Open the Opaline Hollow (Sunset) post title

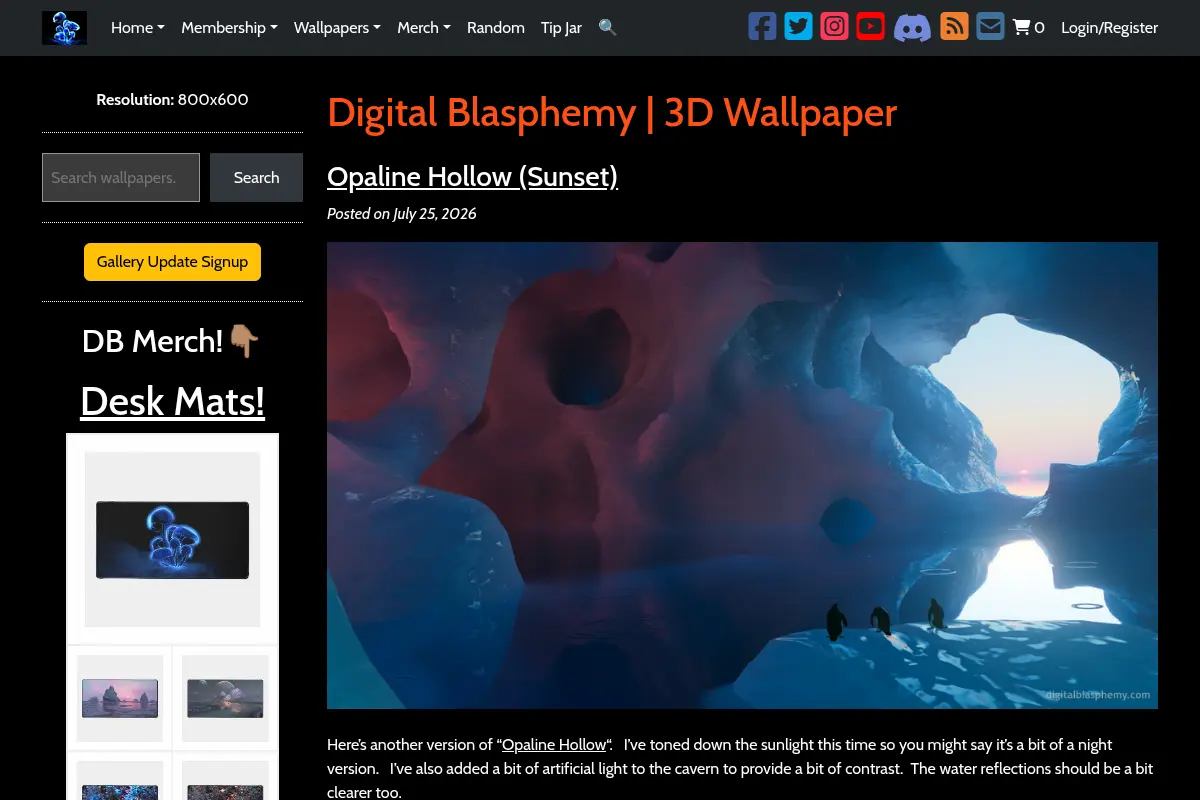click(472, 177)
